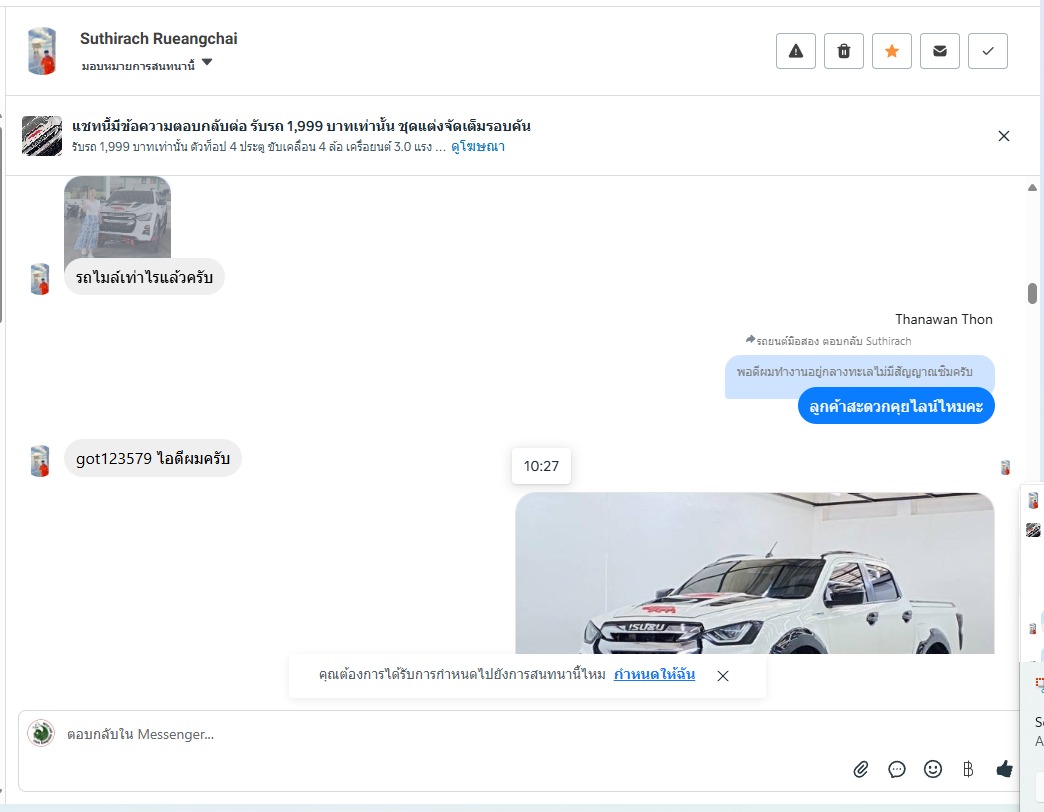
Task: Open the assign conversation dropdown arrow
Action: pos(207,63)
